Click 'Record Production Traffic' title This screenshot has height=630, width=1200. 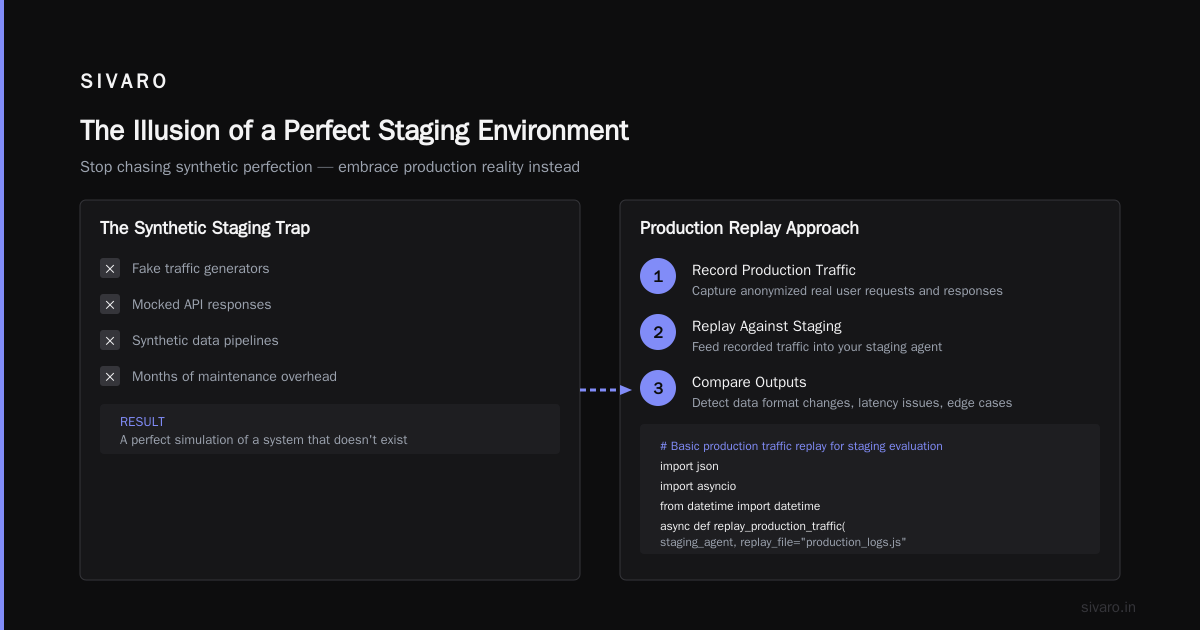pos(774,270)
